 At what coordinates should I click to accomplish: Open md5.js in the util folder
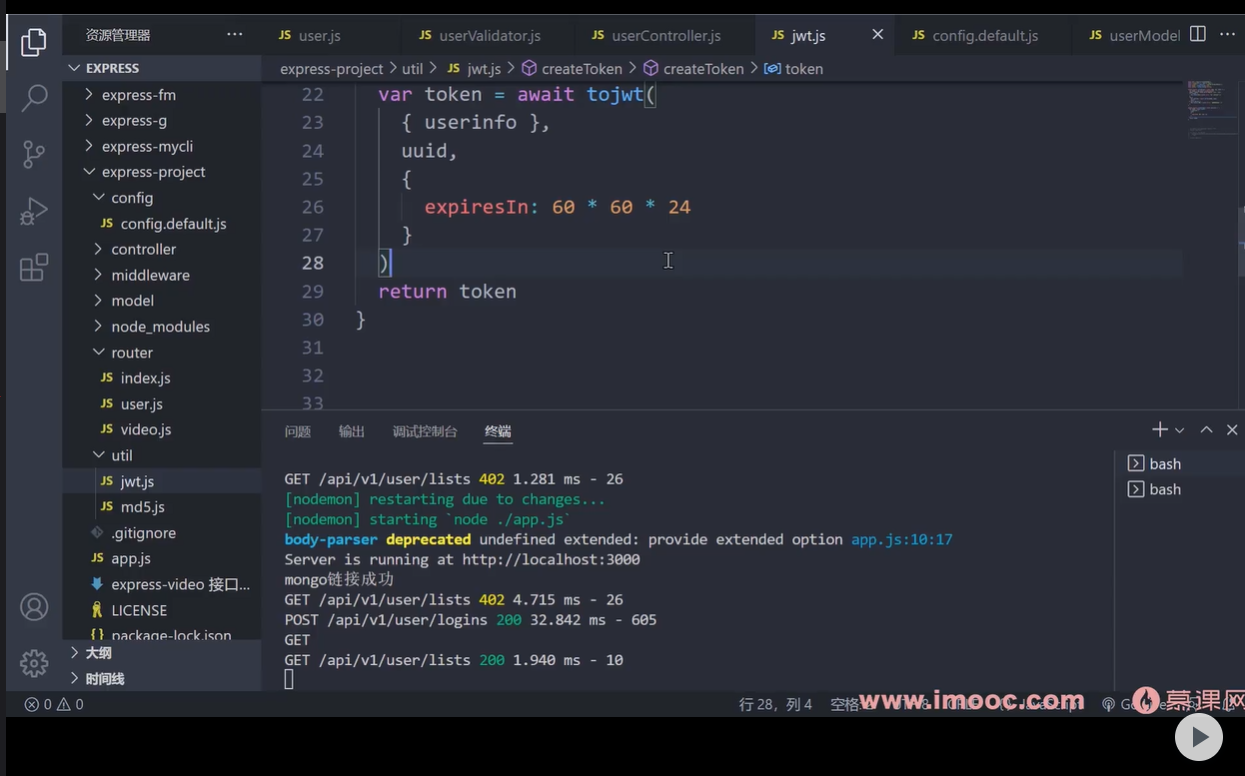click(162, 507)
